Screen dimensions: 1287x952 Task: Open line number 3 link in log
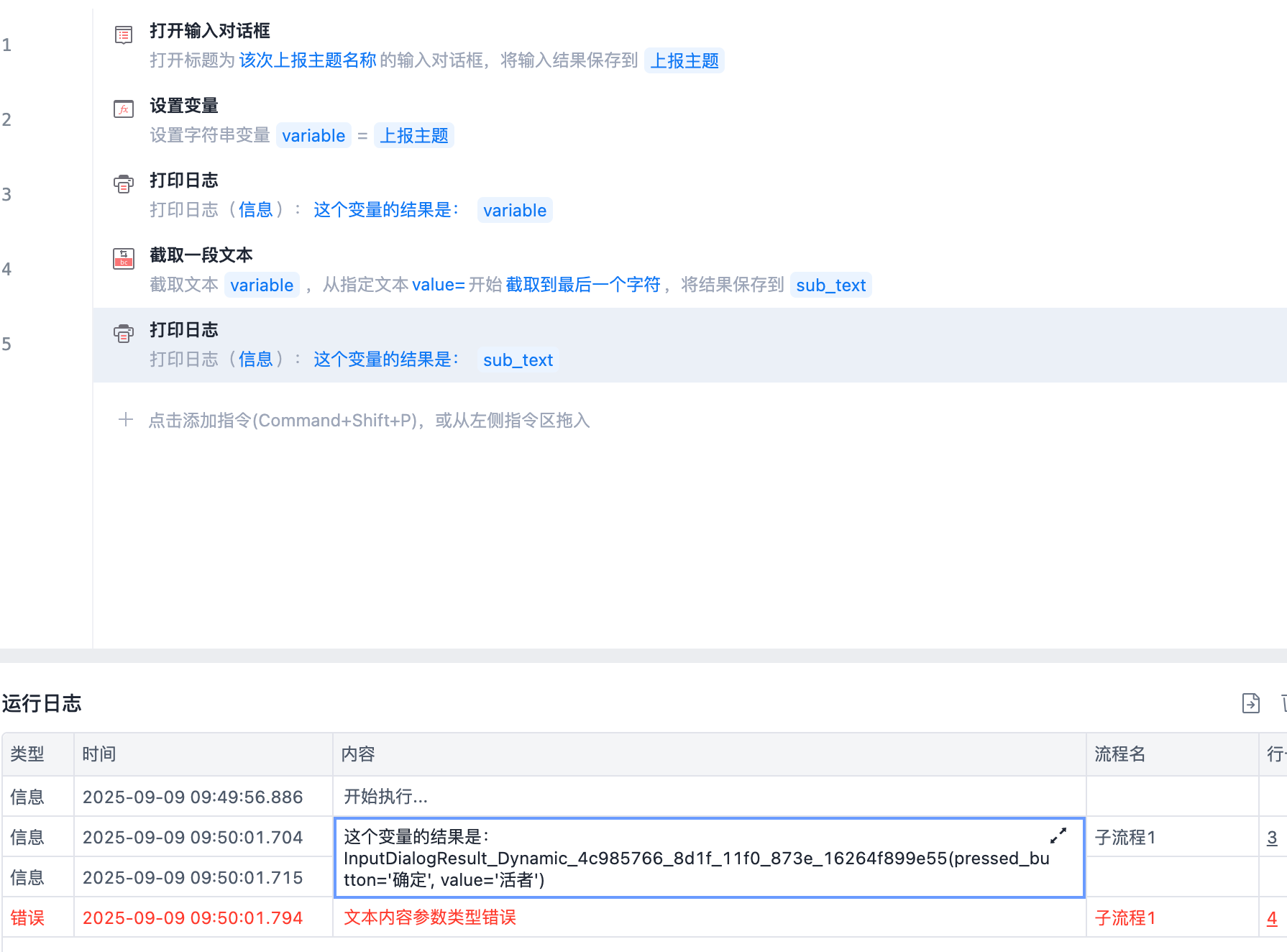pyautogui.click(x=1272, y=838)
